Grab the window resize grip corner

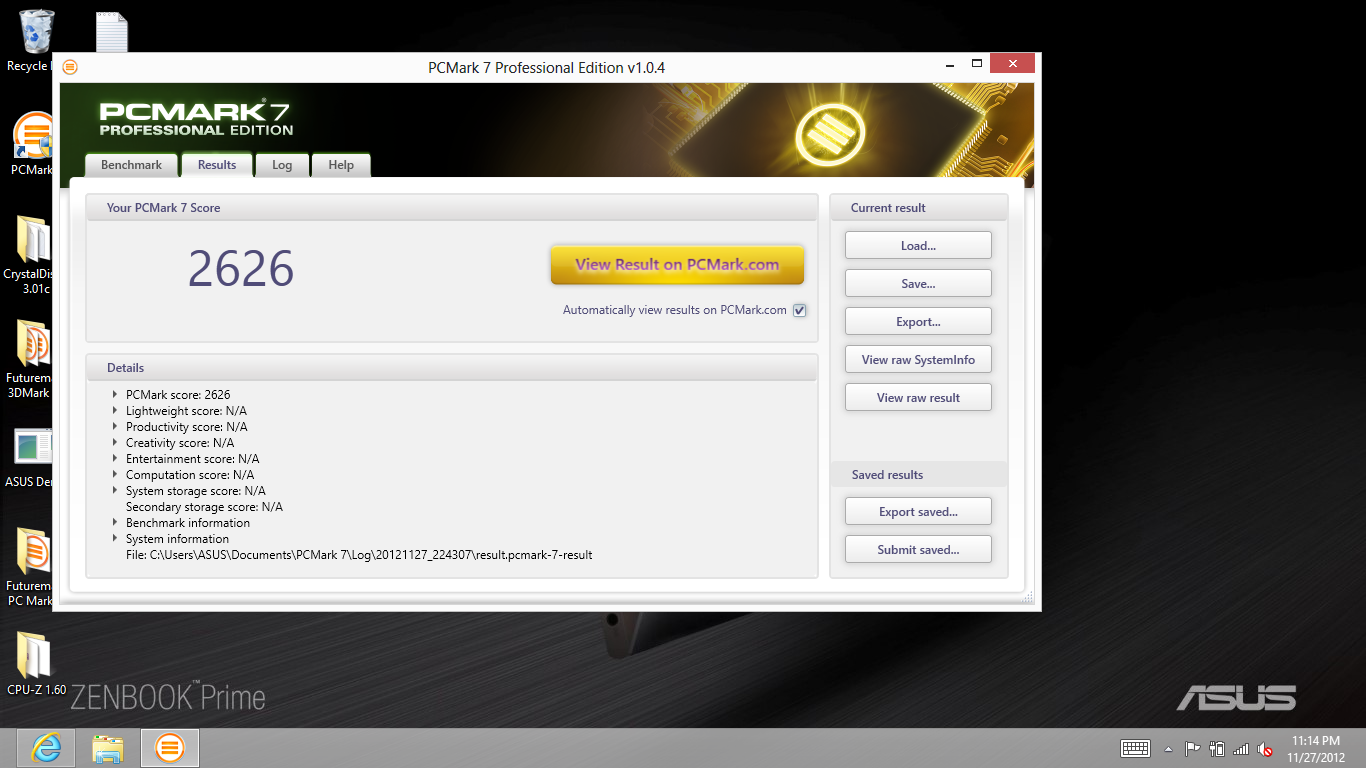click(1025, 596)
